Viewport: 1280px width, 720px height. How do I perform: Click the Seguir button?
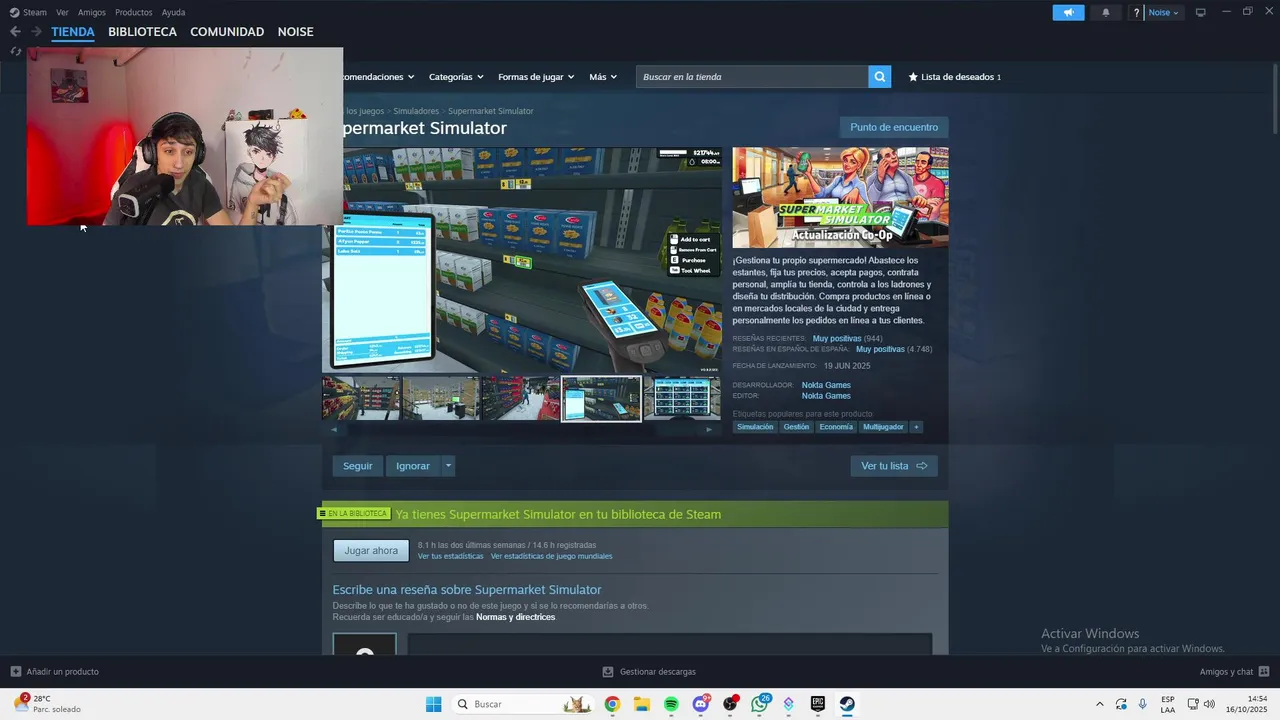coord(357,466)
